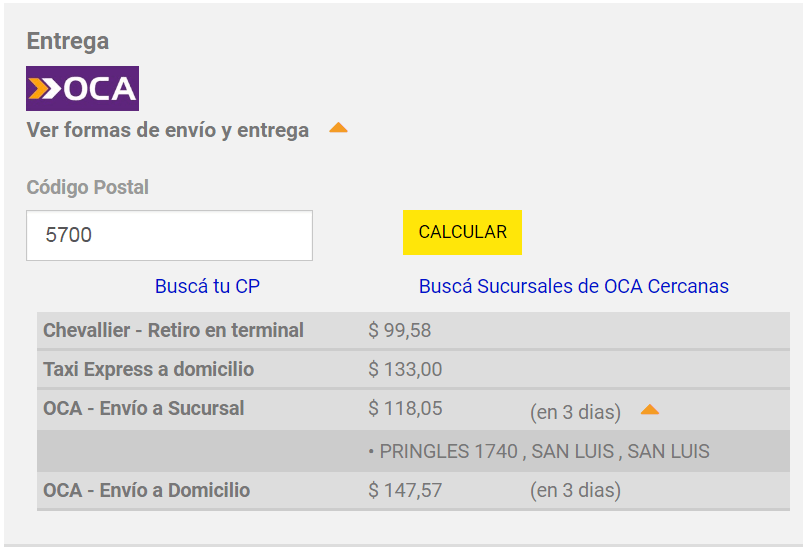This screenshot has width=810, height=550.
Task: Click the $ 99,58 Chevallier price
Action: pos(400,331)
